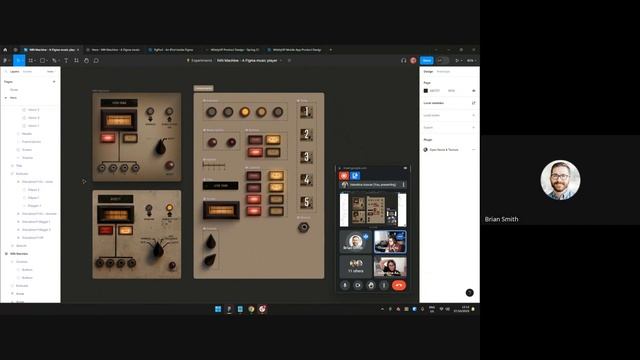Switch to the Layers tab
Image resolution: width=640 pixels, height=360 pixels.
coord(14,71)
